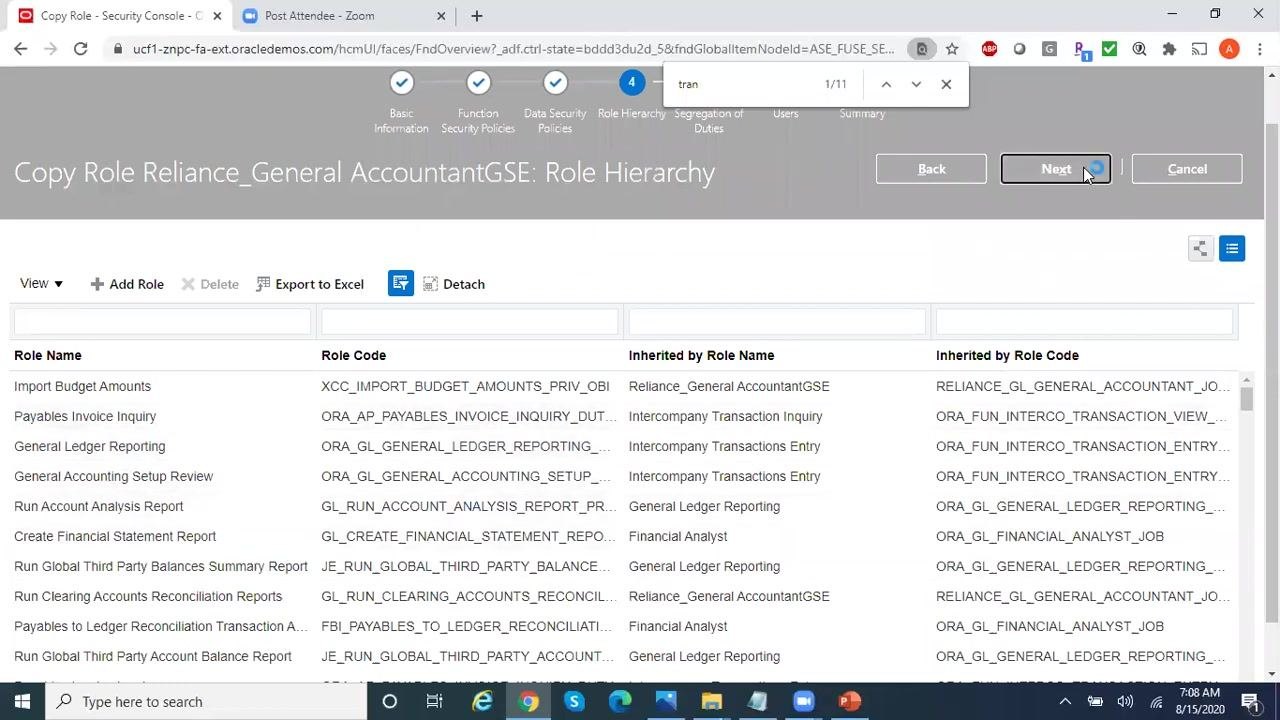Viewport: 1280px width, 720px height.
Task: Click the Role Name filter field
Action: point(162,321)
